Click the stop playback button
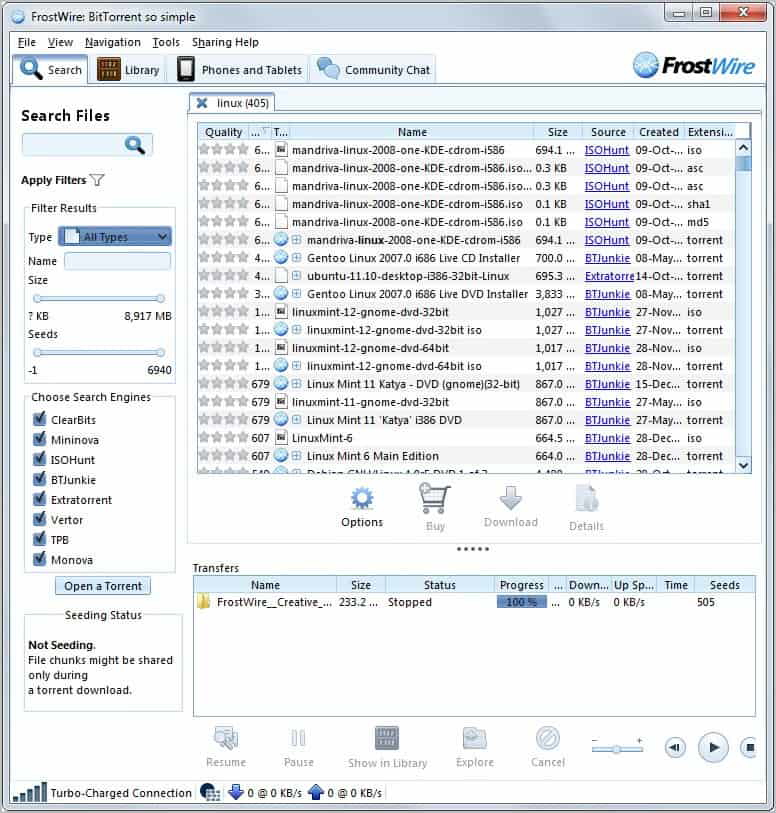This screenshot has height=813, width=776. (749, 747)
